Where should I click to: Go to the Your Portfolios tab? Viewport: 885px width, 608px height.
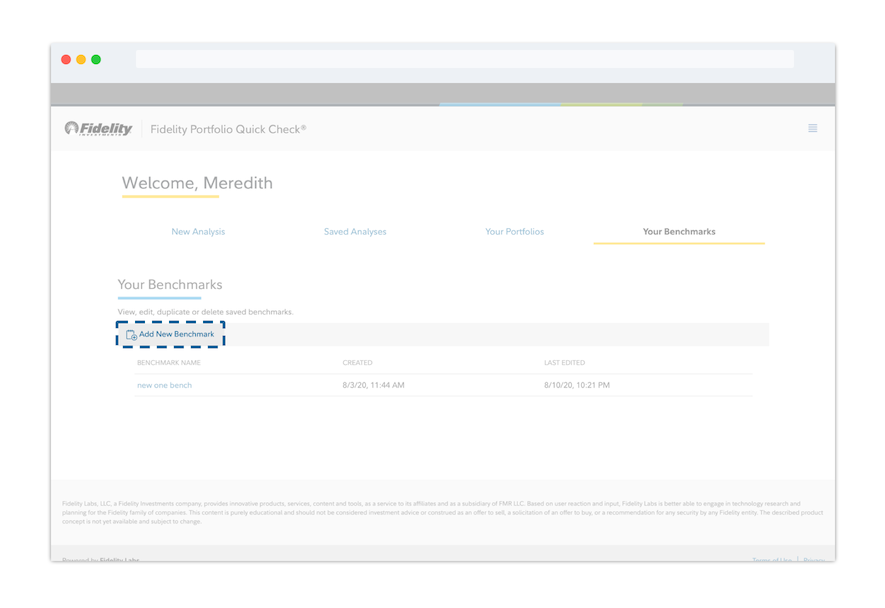pos(514,232)
